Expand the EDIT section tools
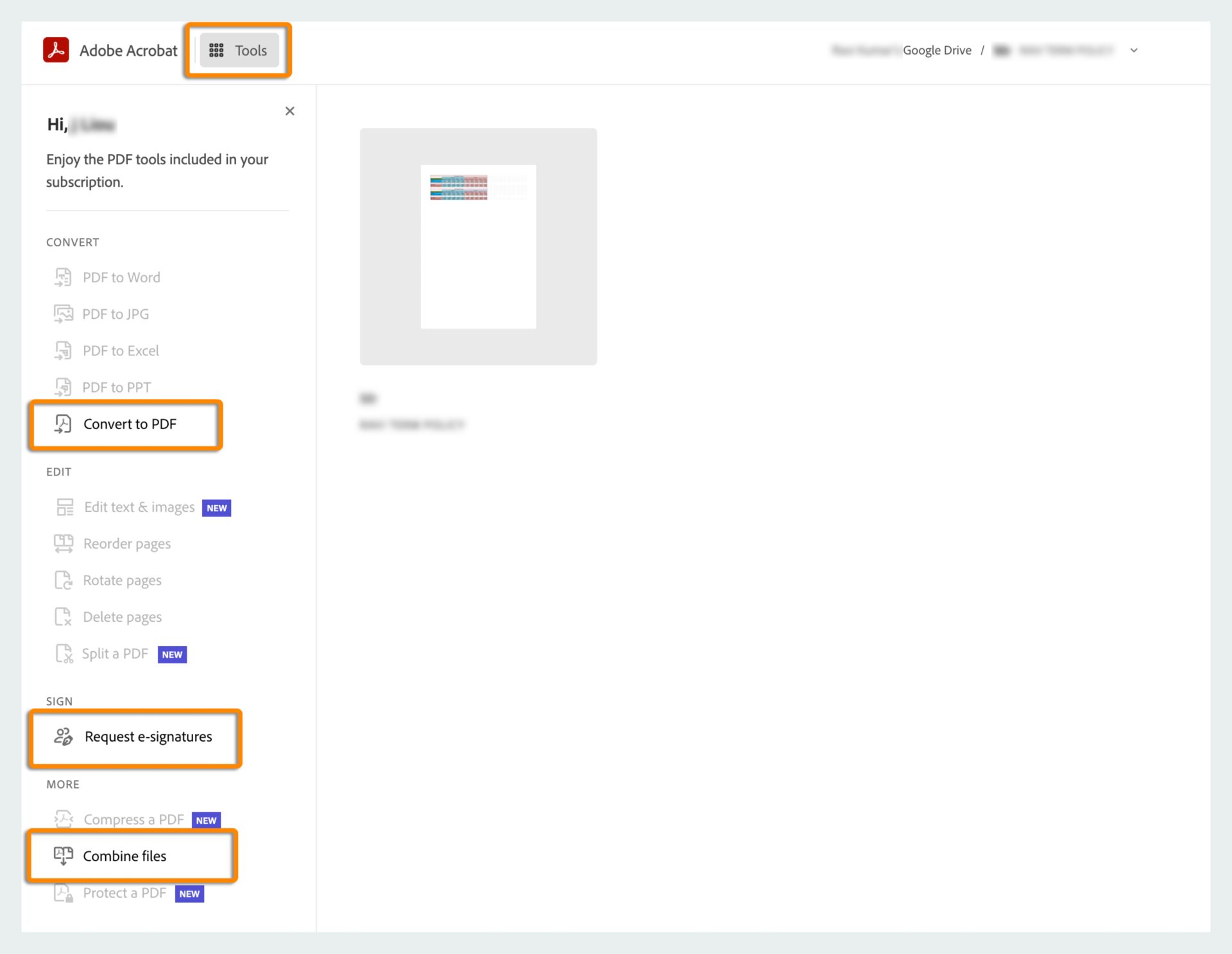 (x=58, y=471)
